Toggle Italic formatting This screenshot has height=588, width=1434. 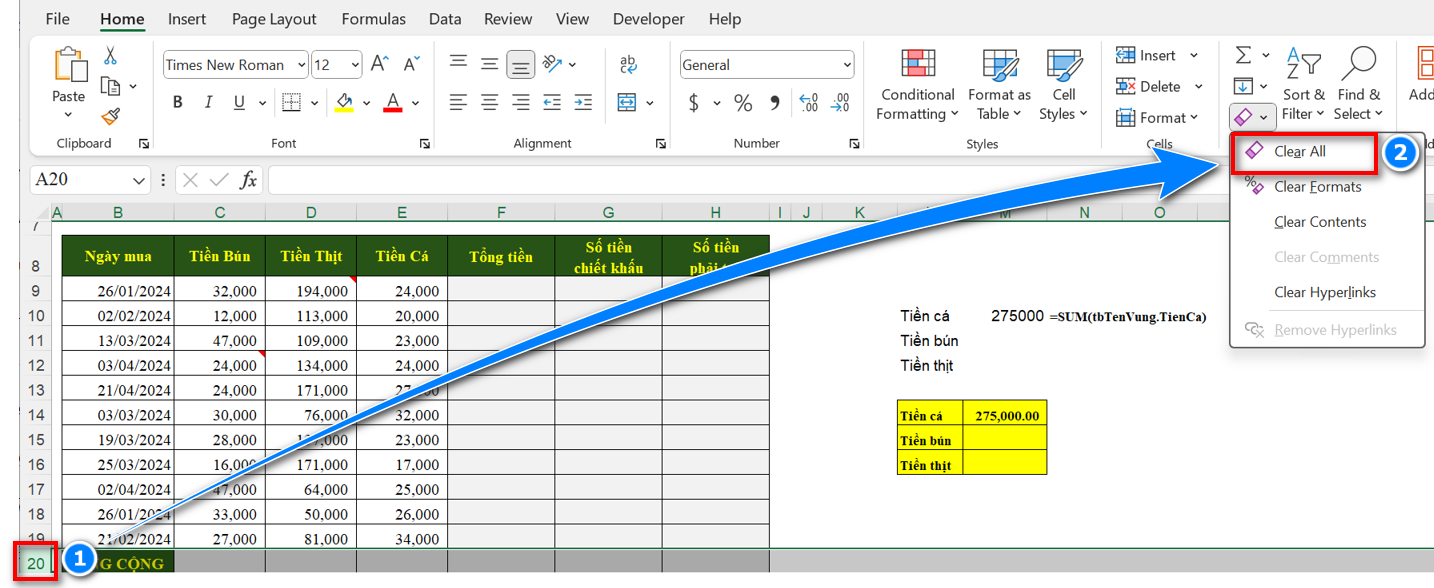pos(208,103)
